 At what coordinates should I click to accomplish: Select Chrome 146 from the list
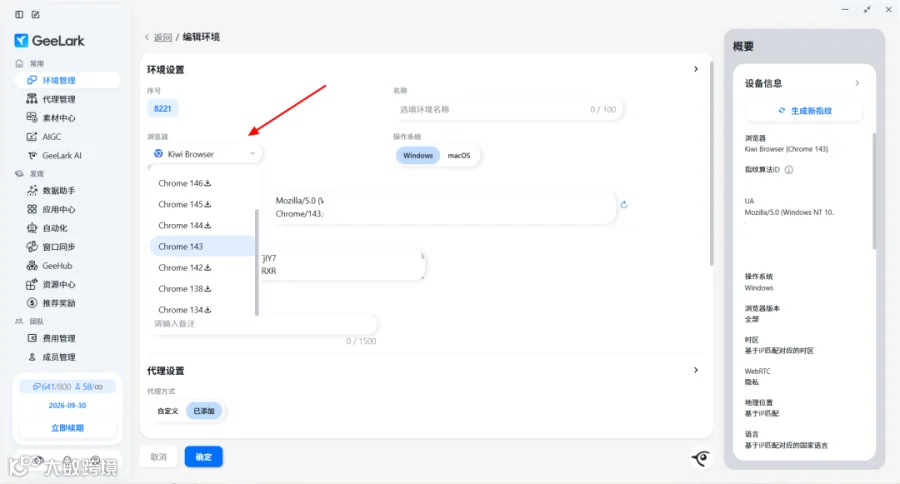202,183
